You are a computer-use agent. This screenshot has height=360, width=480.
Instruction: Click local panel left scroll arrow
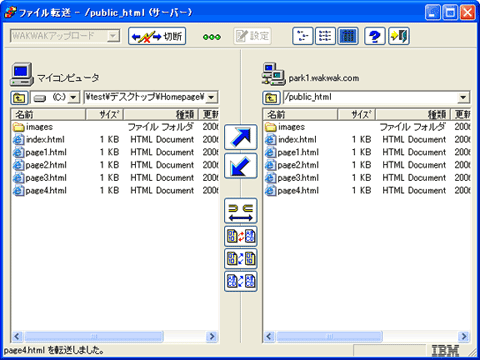point(17,336)
